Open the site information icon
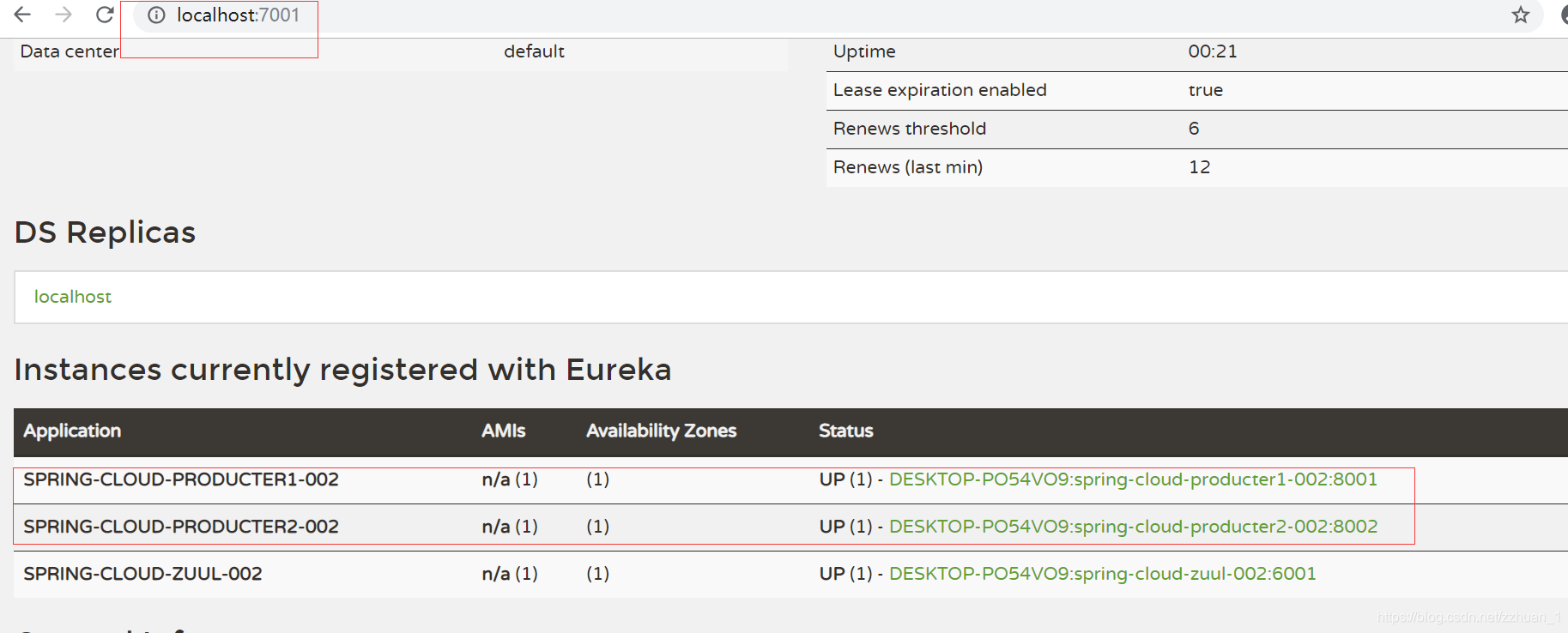This screenshot has height=633, width=1568. 156,15
